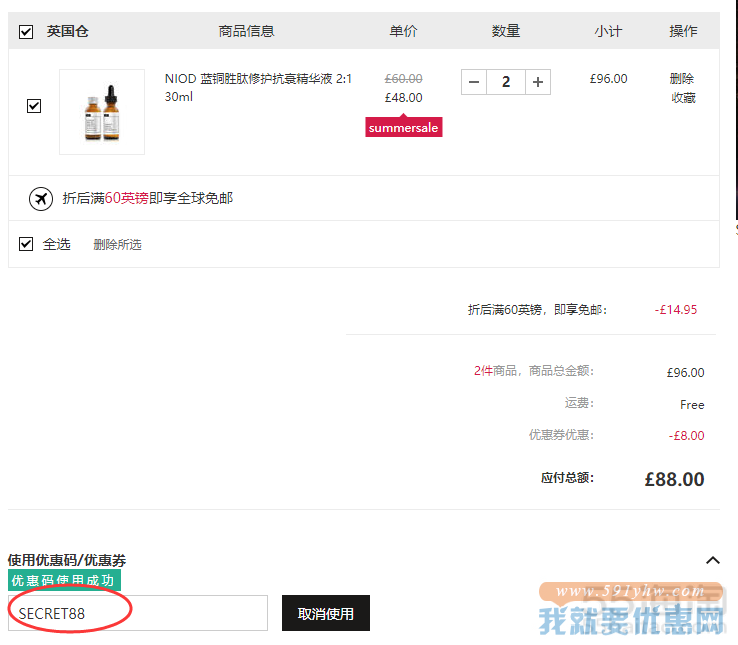Image resolution: width=738 pixels, height=645 pixels.
Task: Uncheck the NIOD product row checkbox
Action: [x=34, y=106]
